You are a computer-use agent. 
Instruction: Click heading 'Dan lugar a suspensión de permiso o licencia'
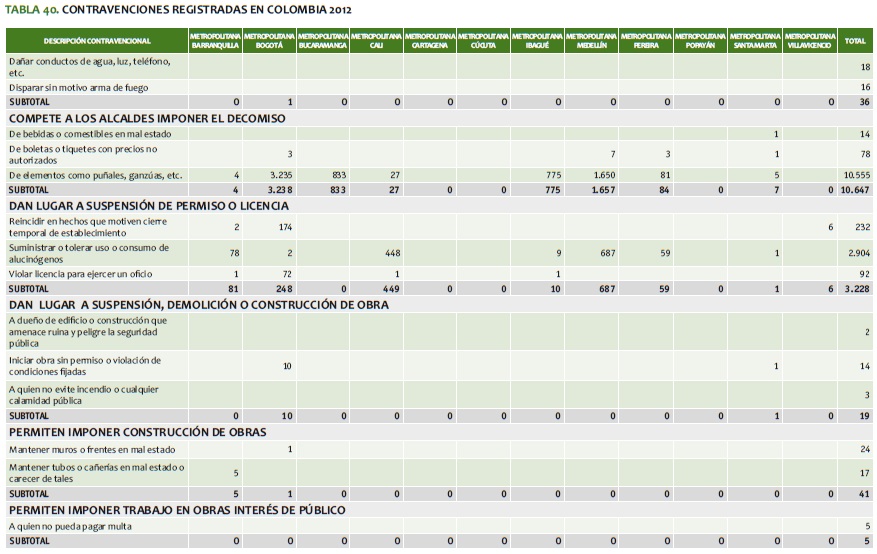click(x=149, y=205)
